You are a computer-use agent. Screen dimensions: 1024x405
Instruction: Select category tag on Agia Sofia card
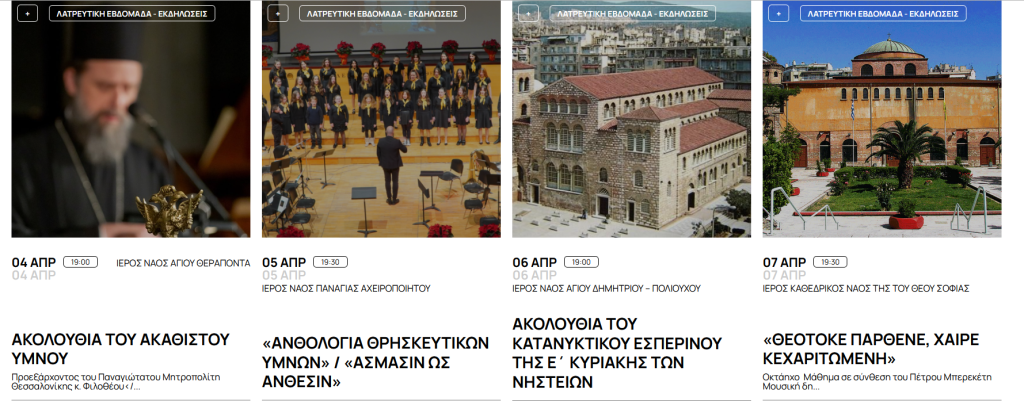click(x=883, y=13)
